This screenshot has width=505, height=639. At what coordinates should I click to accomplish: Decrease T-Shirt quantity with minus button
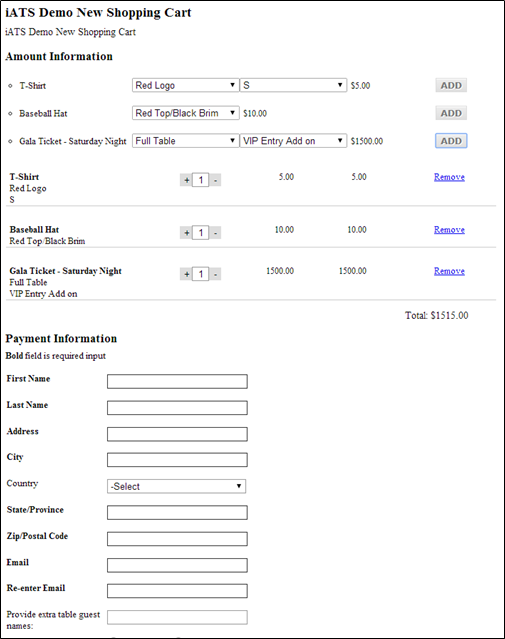click(x=215, y=180)
